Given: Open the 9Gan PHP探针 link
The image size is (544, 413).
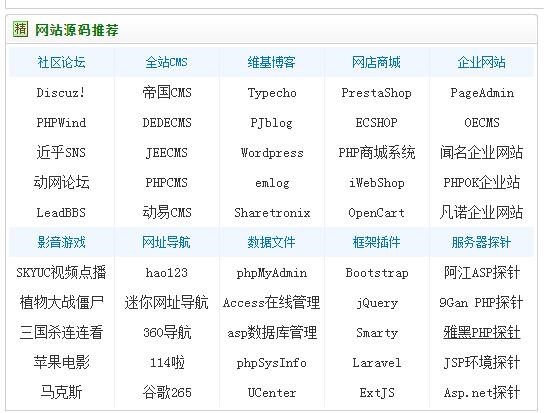Looking at the screenshot, I should 481,302.
